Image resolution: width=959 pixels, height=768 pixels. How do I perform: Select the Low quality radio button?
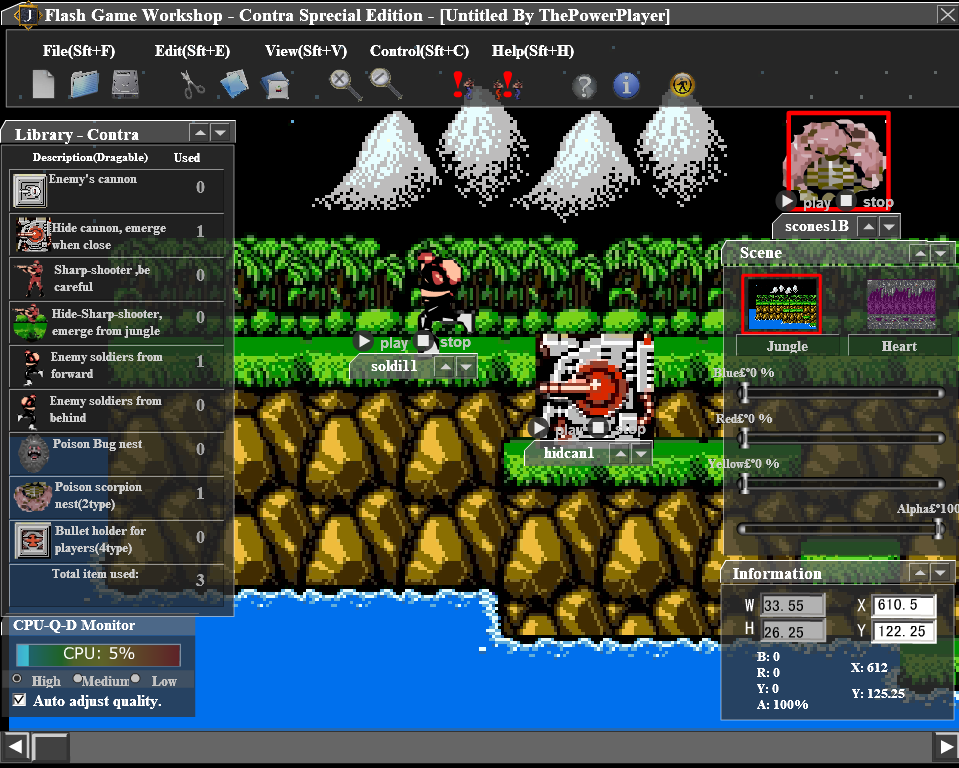pyautogui.click(x=135, y=678)
